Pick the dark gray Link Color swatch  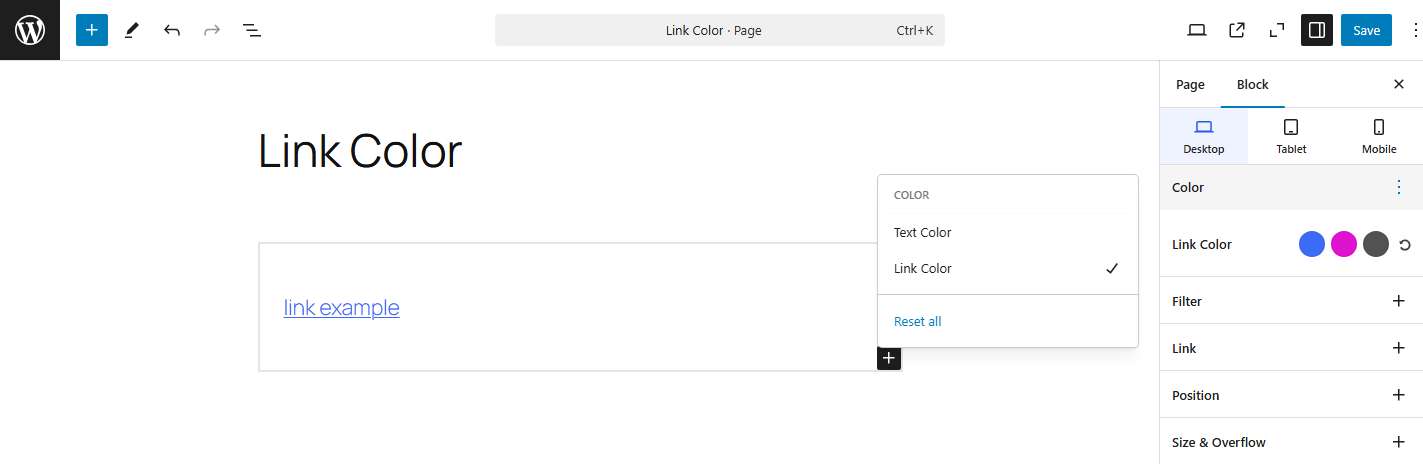pyautogui.click(x=1376, y=244)
